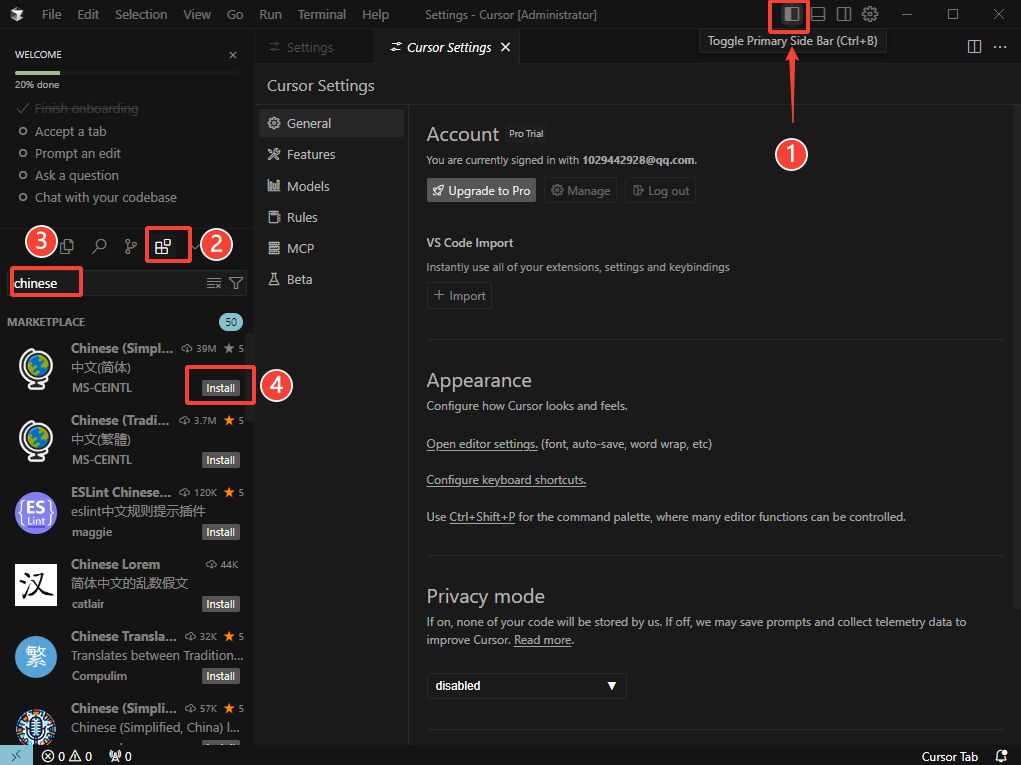Clear extension search results icon
The height and width of the screenshot is (765, 1021).
click(x=214, y=283)
